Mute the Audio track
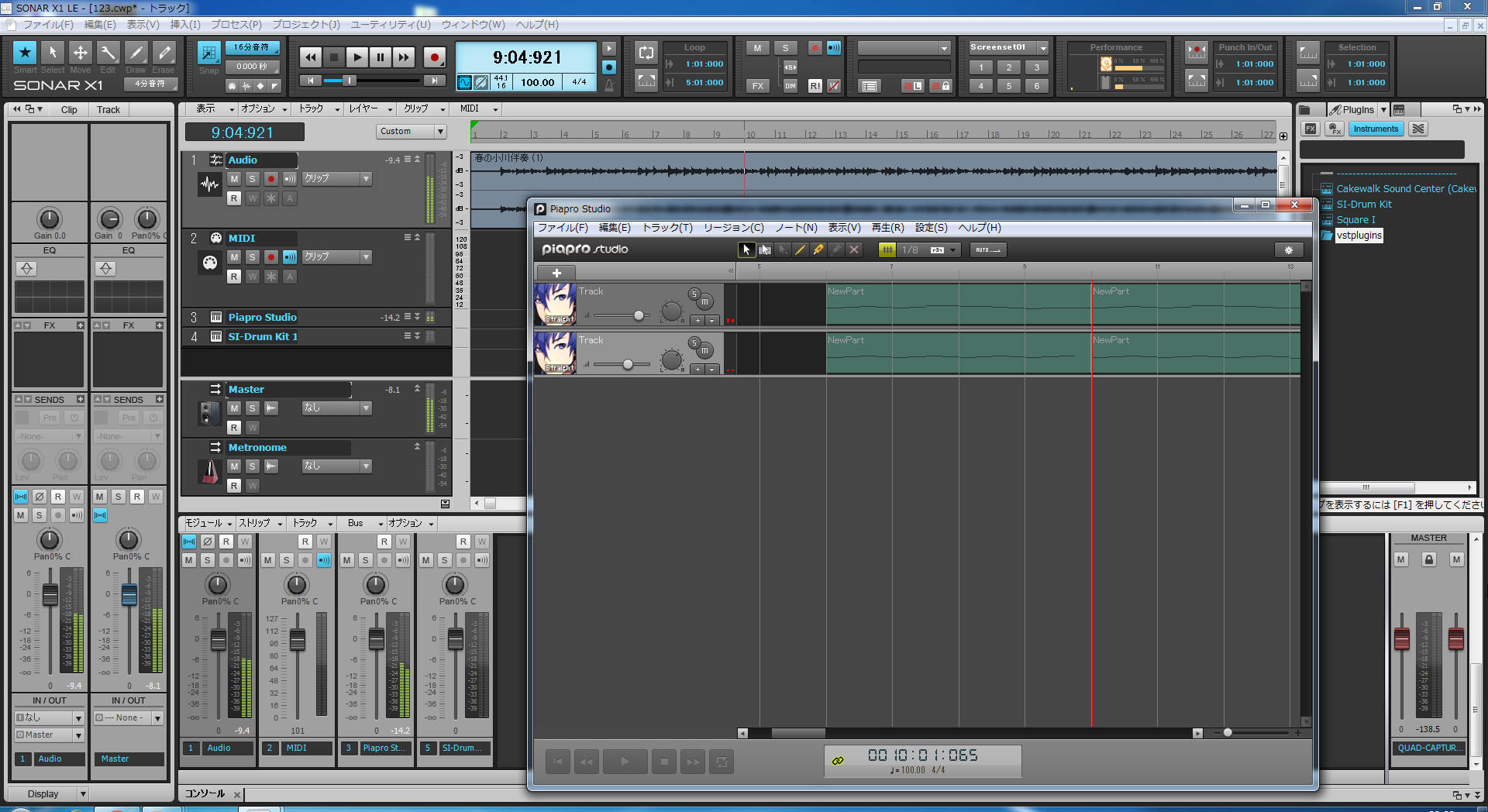This screenshot has width=1488, height=812. coord(234,179)
